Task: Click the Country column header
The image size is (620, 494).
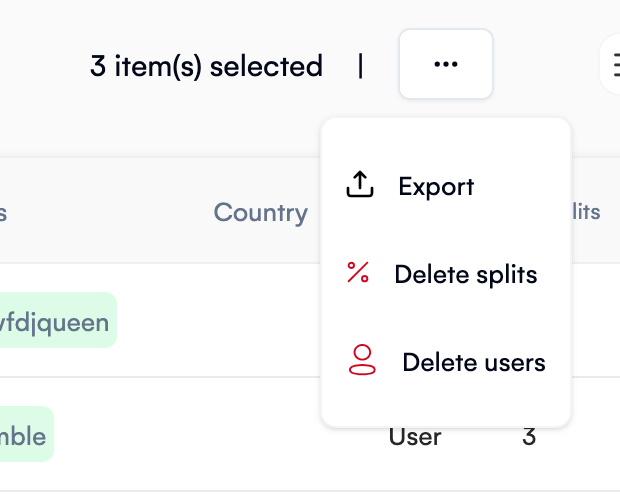Action: coord(261,212)
